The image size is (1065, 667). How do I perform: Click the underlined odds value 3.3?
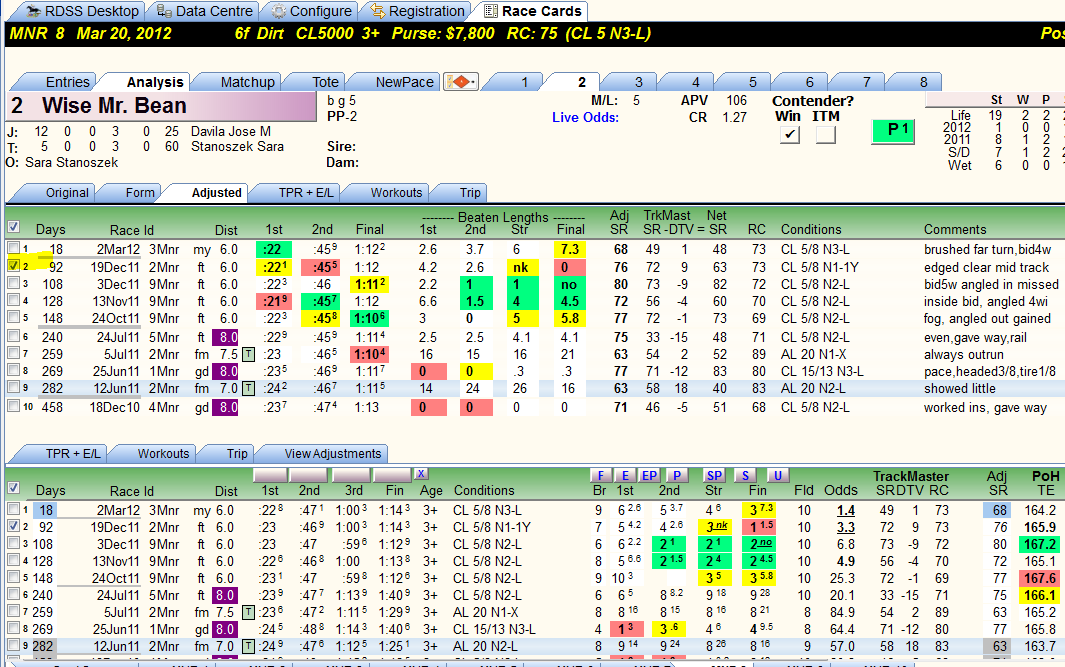tap(846, 527)
